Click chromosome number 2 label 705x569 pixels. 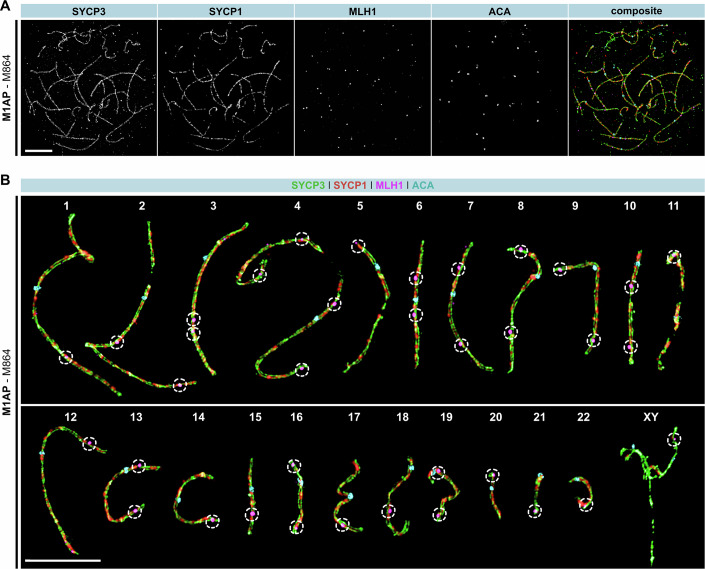pos(142,206)
